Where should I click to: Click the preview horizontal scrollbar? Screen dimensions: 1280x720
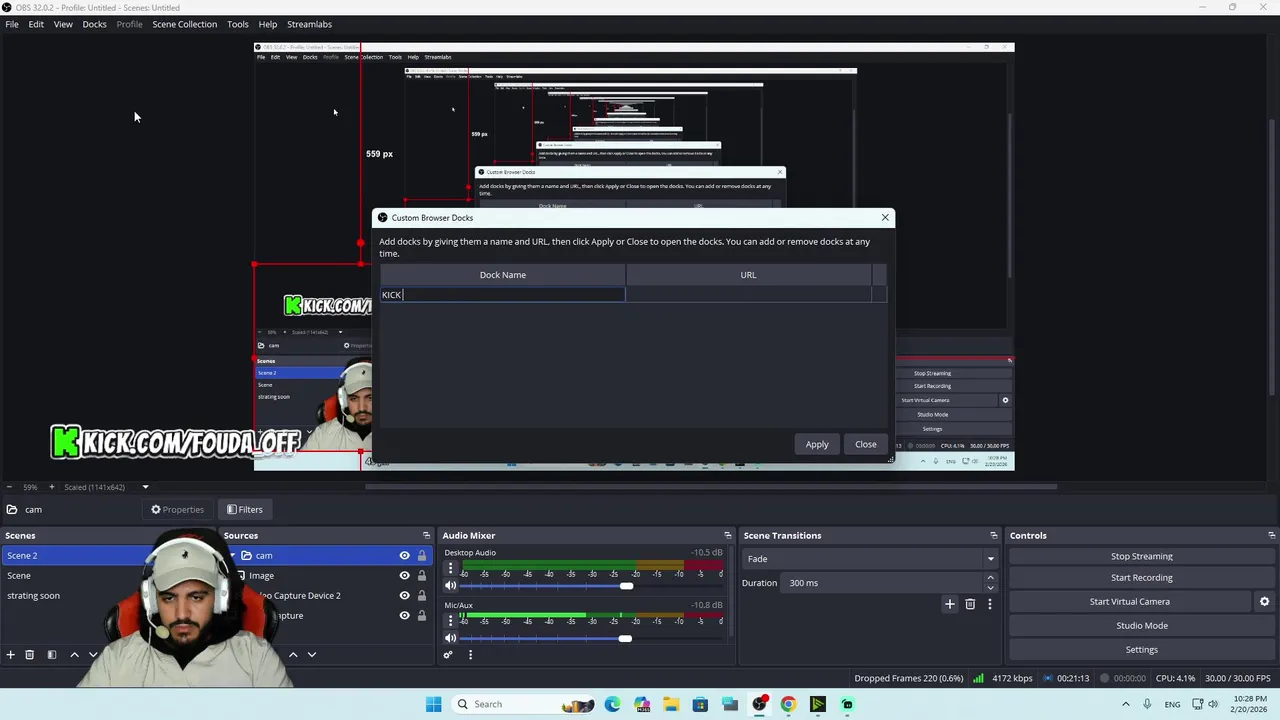(711, 487)
